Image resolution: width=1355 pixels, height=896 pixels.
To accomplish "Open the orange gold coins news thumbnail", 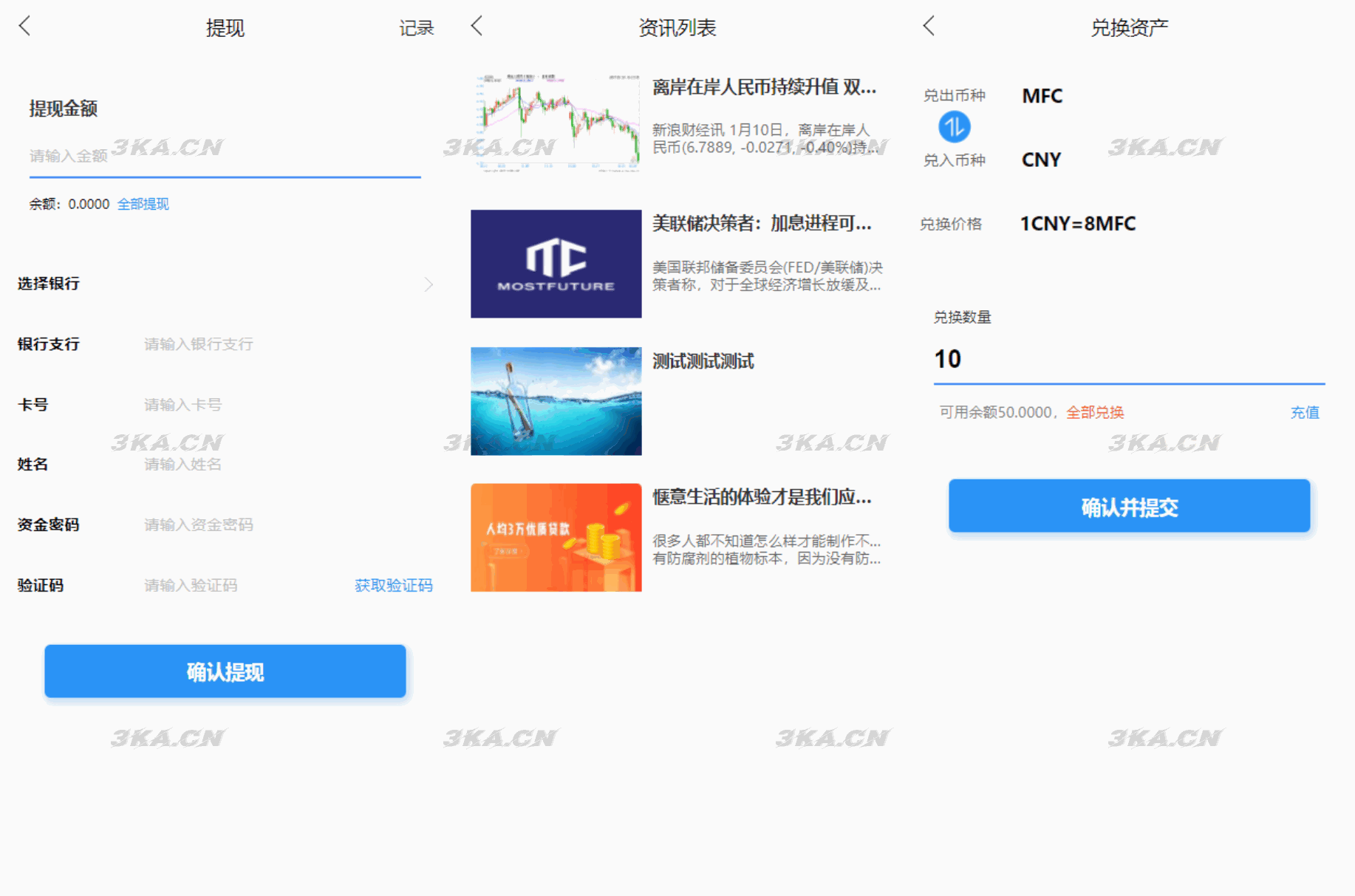I will [556, 537].
